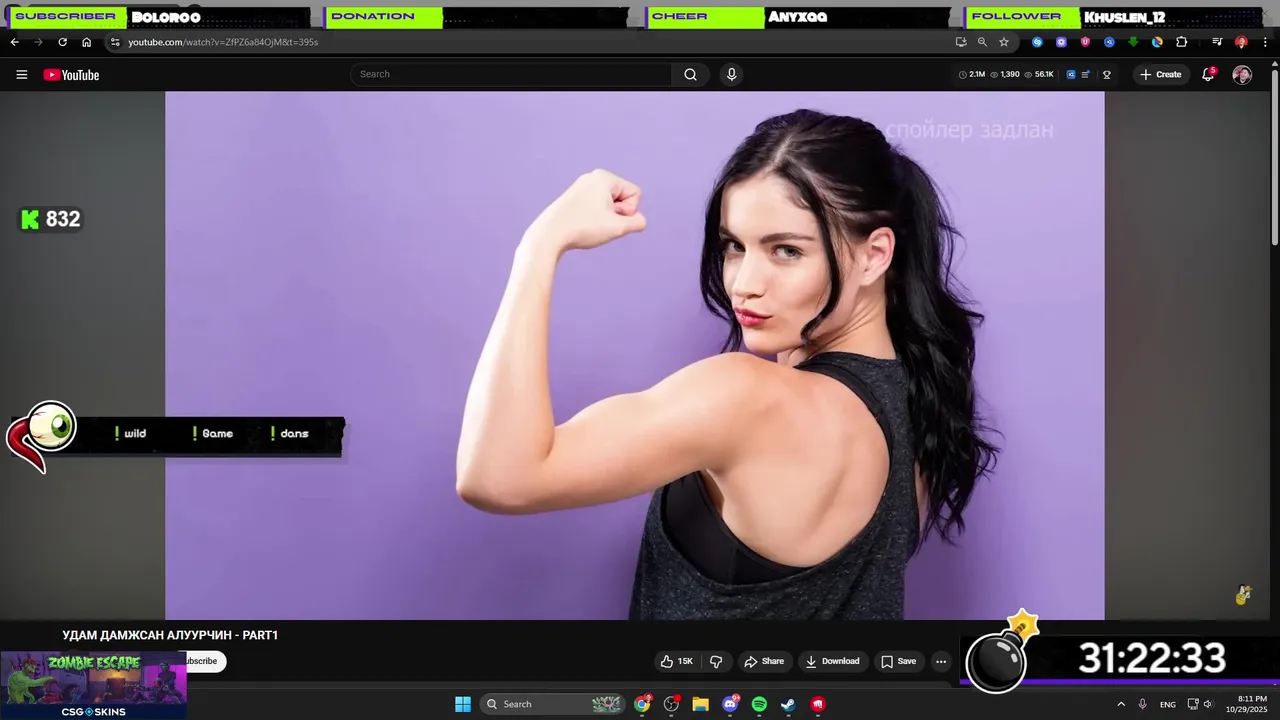1280x720 pixels.
Task: Open the YouTube account avatar menu
Action: click(x=1242, y=75)
